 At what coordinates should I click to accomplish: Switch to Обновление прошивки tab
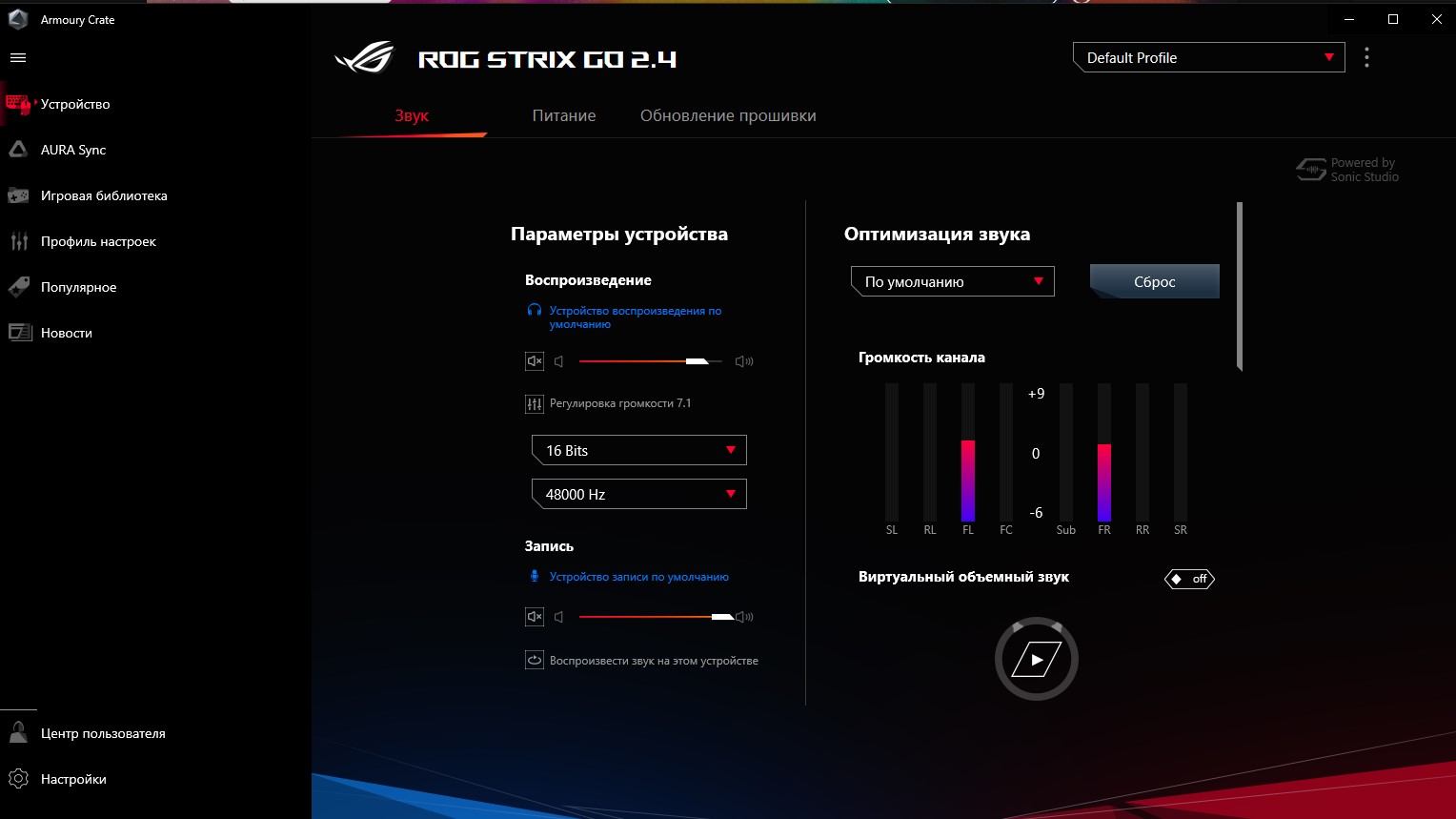[728, 115]
